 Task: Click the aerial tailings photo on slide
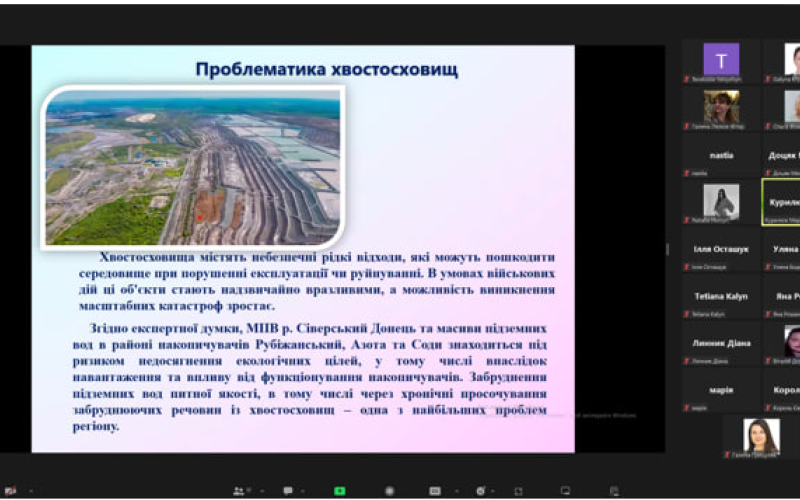(x=193, y=167)
